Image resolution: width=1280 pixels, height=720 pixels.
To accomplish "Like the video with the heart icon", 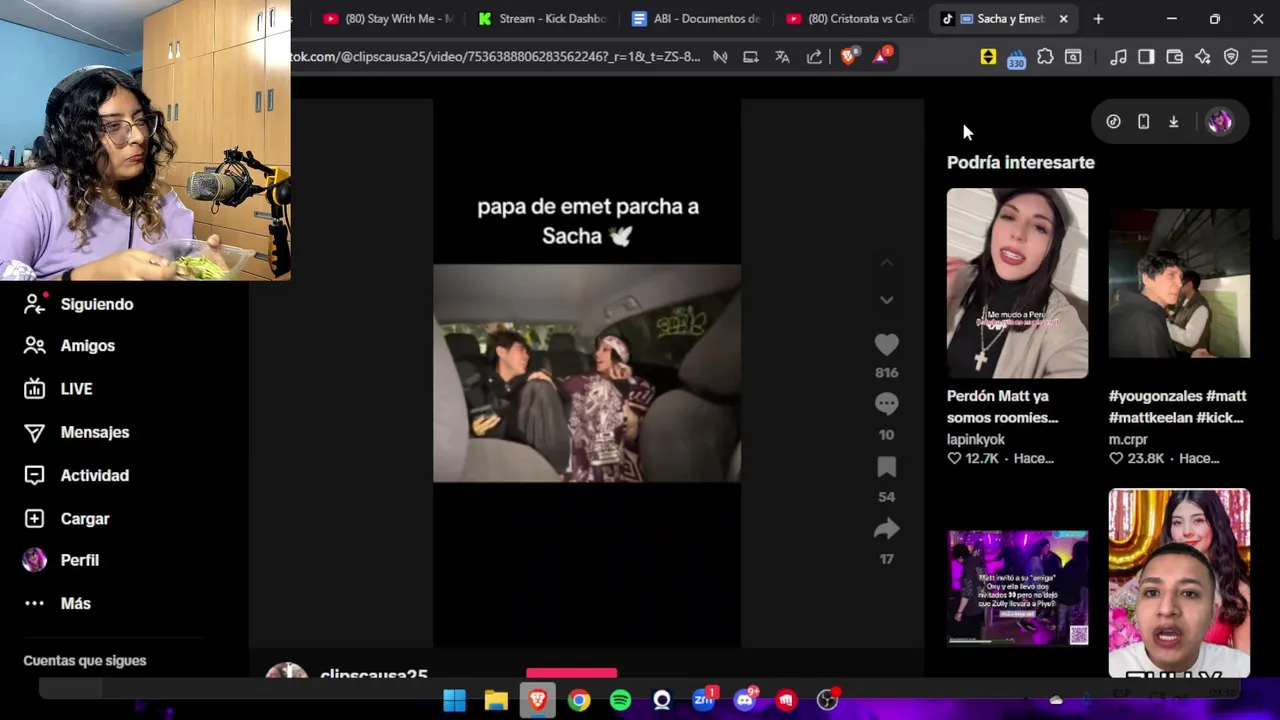I will (x=886, y=345).
